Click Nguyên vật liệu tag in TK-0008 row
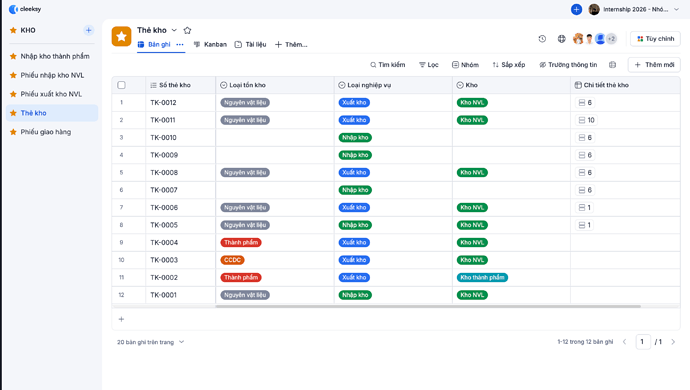The width and height of the screenshot is (690, 390). pyautogui.click(x=245, y=173)
